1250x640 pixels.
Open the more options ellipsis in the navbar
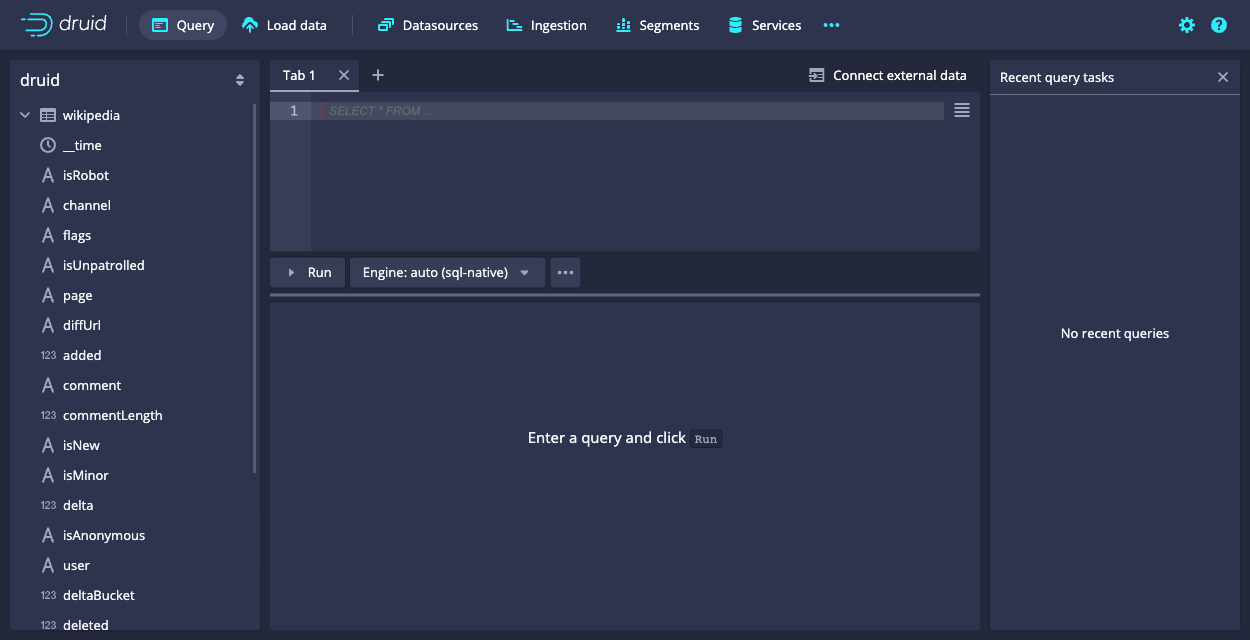pos(831,25)
